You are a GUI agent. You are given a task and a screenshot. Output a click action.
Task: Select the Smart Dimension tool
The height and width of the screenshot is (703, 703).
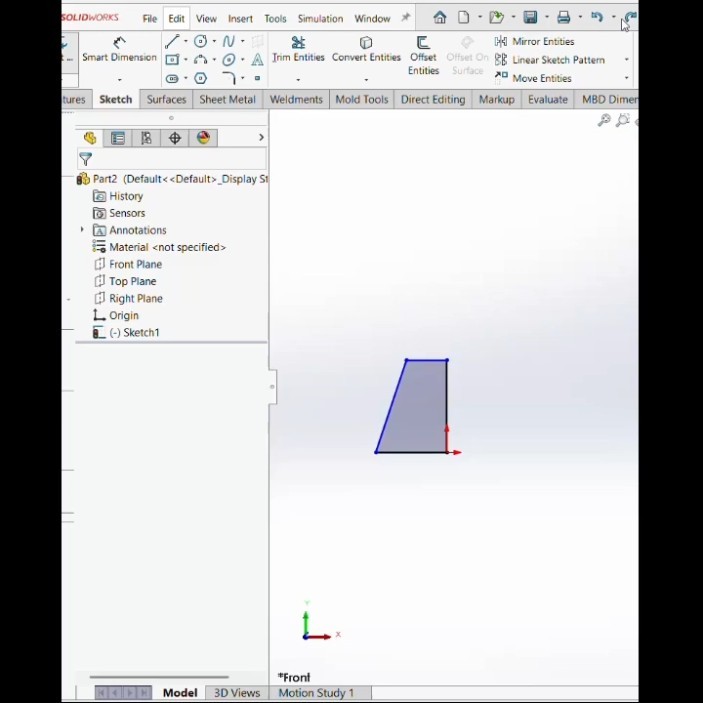[119, 50]
